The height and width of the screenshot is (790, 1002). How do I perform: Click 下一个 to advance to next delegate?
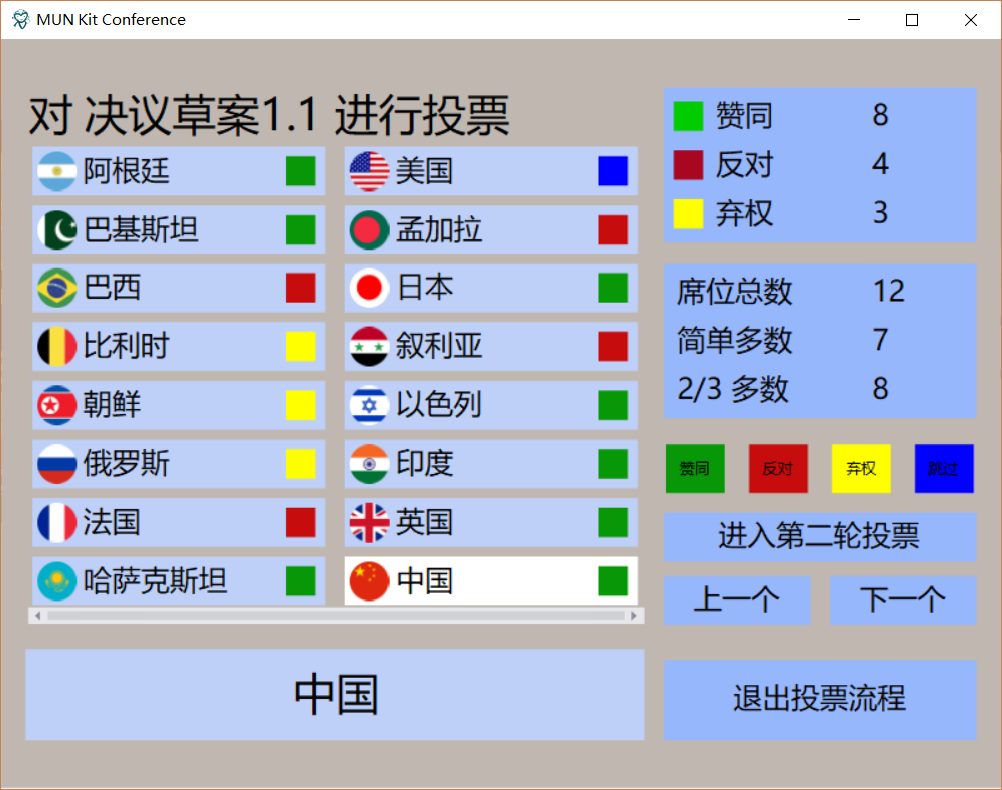pos(902,600)
